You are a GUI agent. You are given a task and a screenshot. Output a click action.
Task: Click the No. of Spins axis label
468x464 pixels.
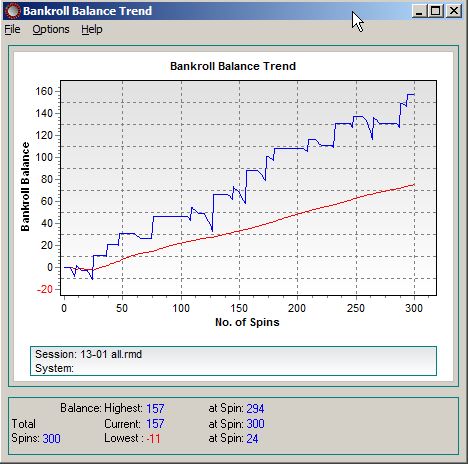point(247,322)
